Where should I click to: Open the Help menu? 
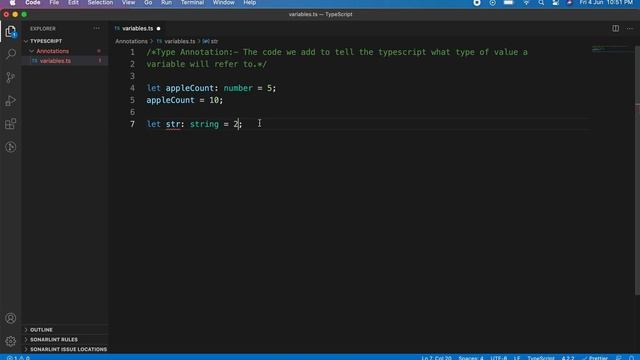point(249,3)
